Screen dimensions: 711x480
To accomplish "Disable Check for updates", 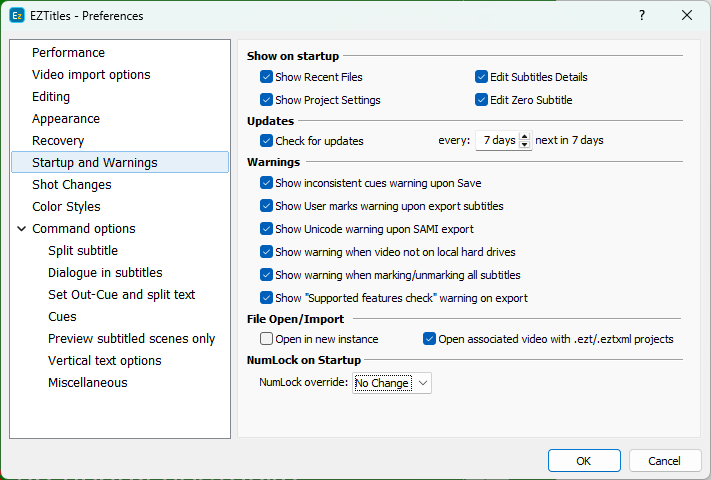I will [x=266, y=141].
